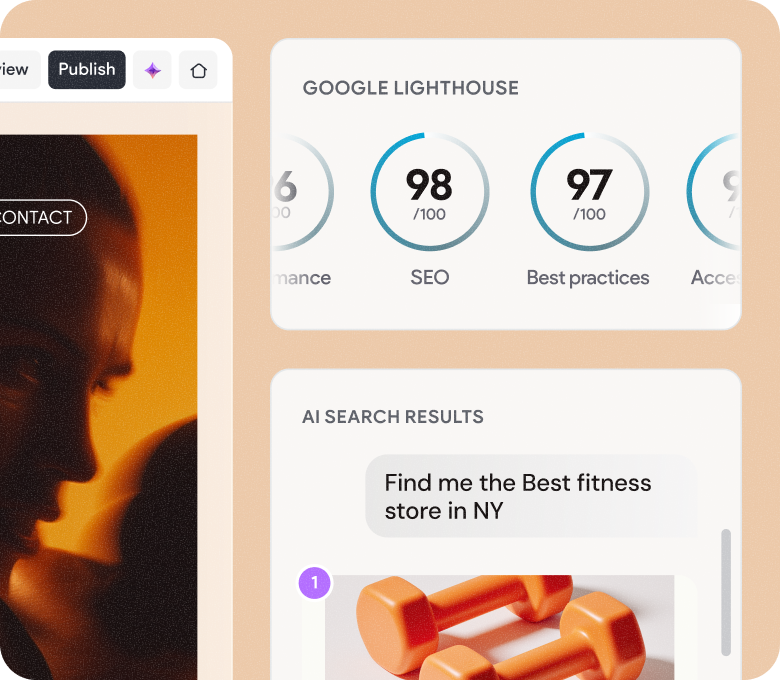The width and height of the screenshot is (780, 680).
Task: Click the Accessibility label under the gauge
Action: coord(716,278)
